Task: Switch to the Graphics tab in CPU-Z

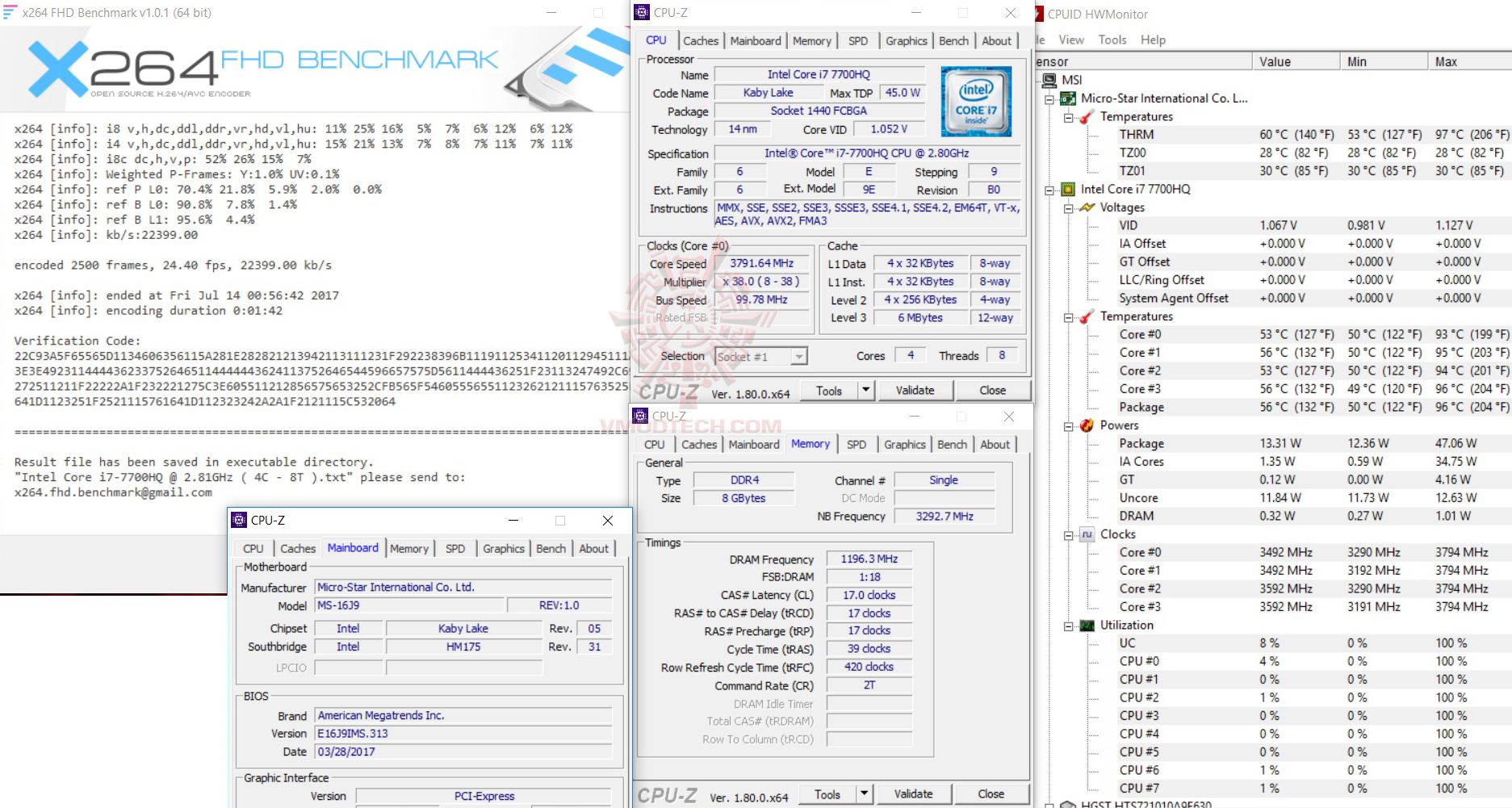Action: click(x=906, y=40)
